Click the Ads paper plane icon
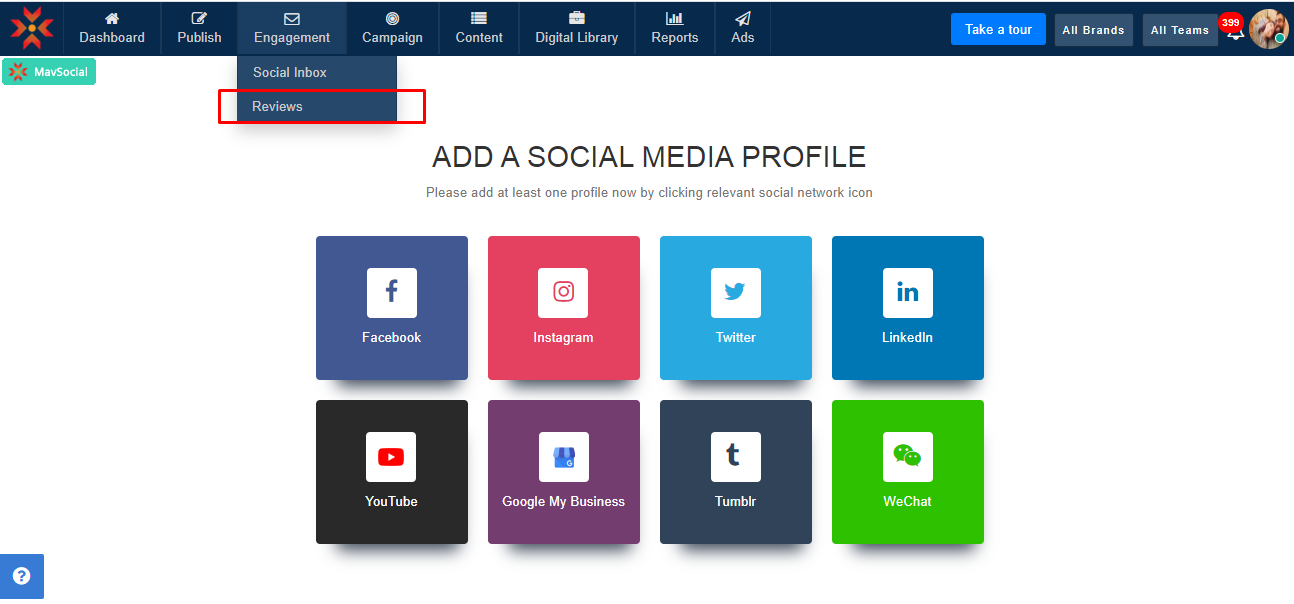This screenshot has height=604, width=1294. pos(743,18)
